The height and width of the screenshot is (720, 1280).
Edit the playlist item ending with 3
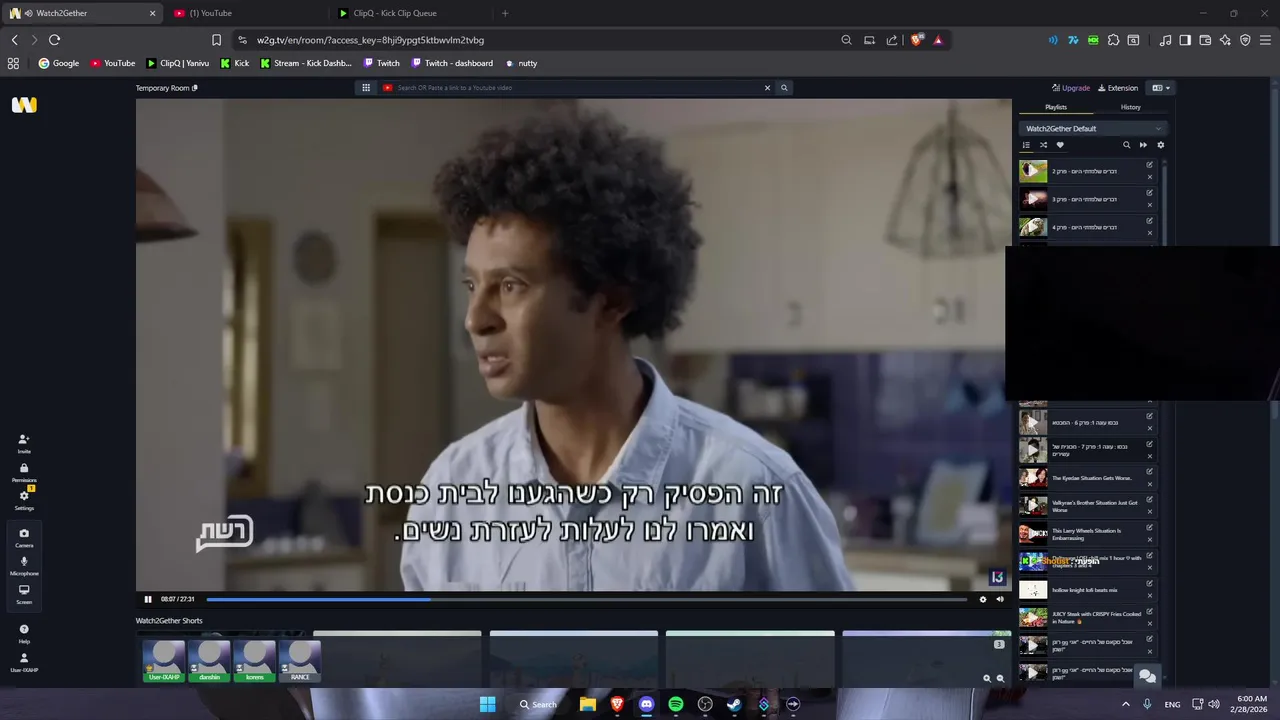[x=1149, y=193]
